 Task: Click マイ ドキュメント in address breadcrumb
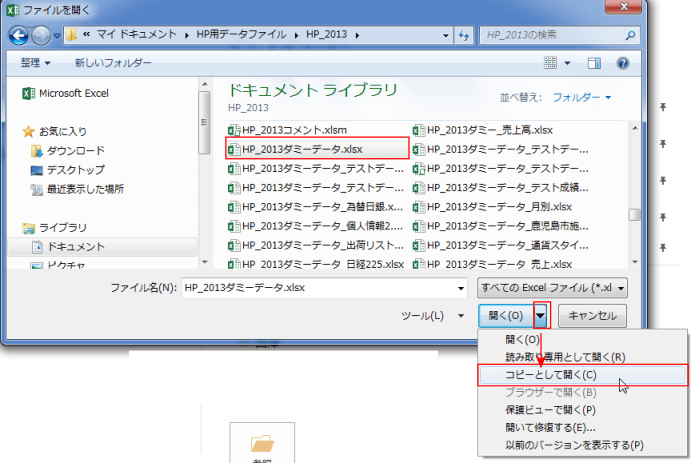(137, 35)
